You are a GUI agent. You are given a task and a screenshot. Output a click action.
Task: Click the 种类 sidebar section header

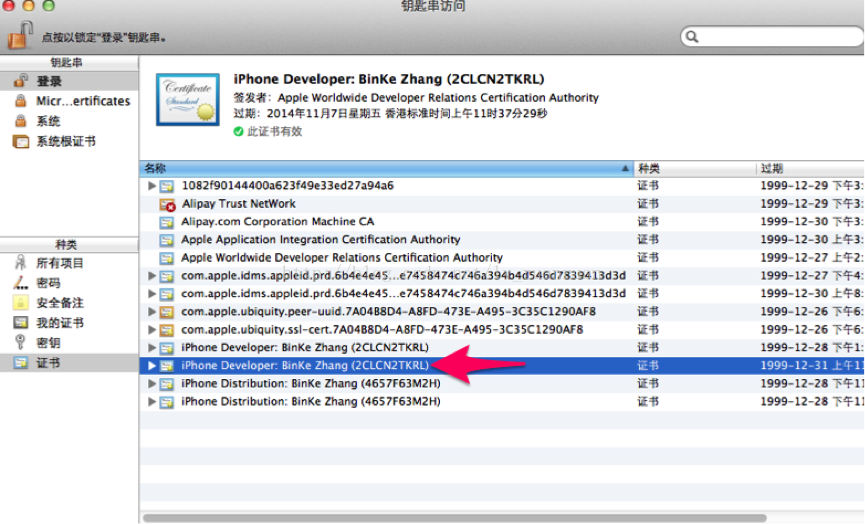(x=66, y=244)
